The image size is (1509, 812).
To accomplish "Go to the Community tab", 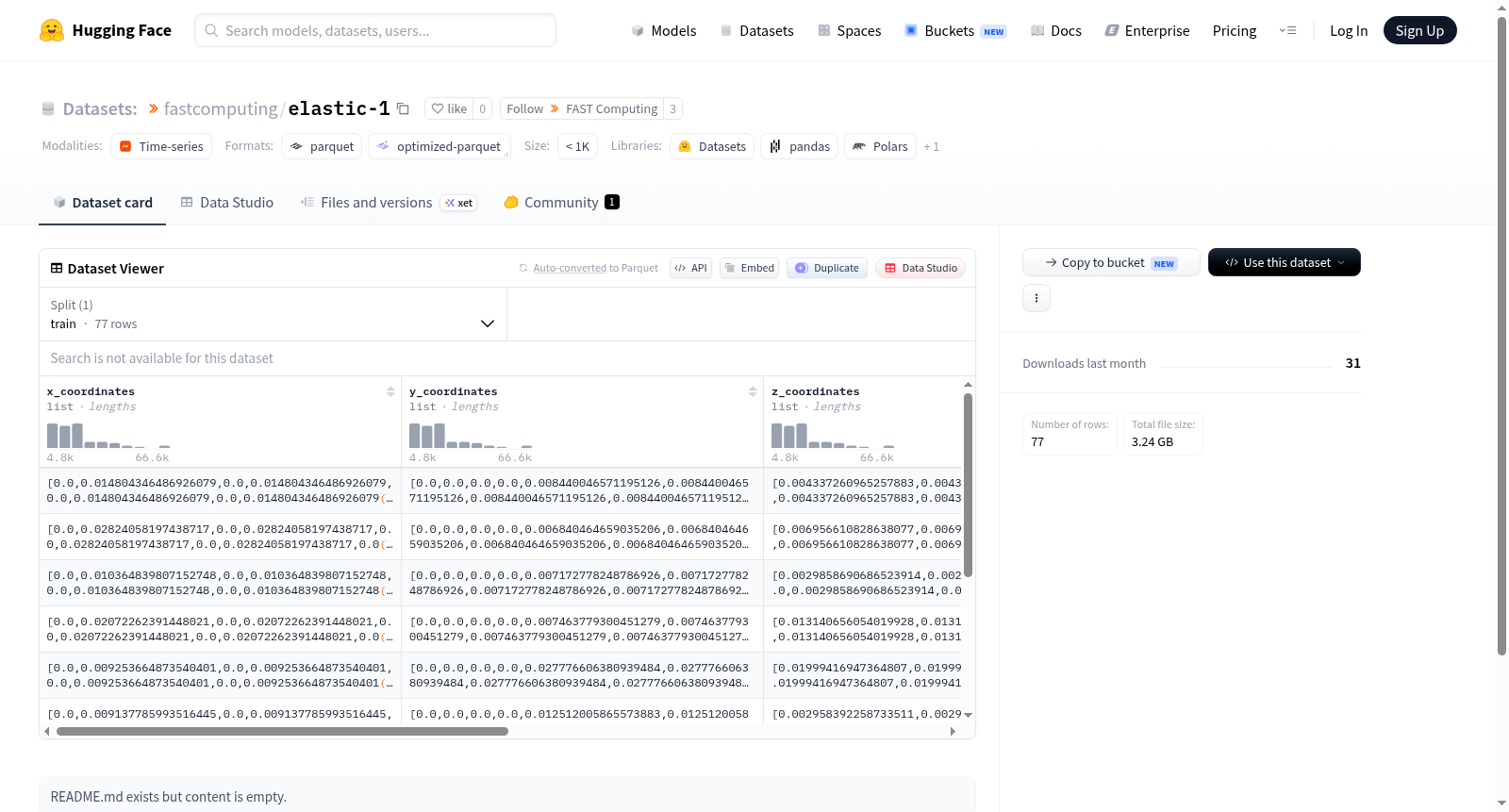I will [561, 202].
